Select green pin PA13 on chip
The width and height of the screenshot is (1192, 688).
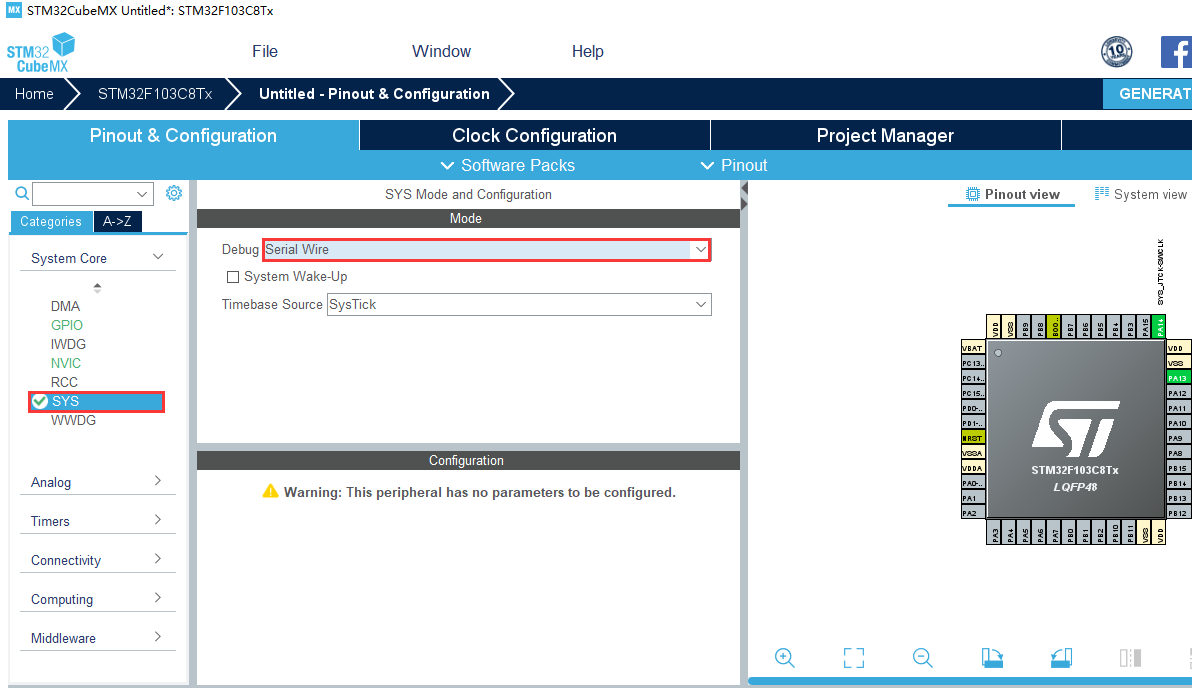coord(1177,378)
